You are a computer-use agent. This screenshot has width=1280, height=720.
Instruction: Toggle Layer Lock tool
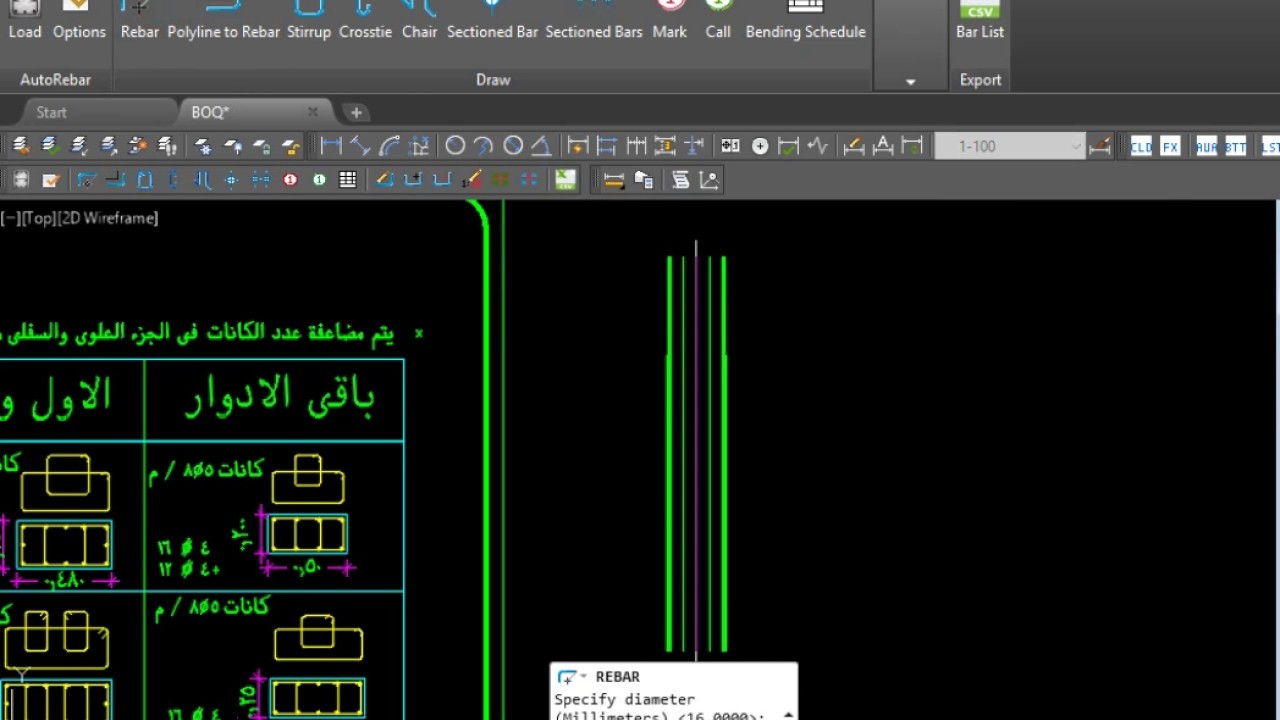tap(262, 146)
